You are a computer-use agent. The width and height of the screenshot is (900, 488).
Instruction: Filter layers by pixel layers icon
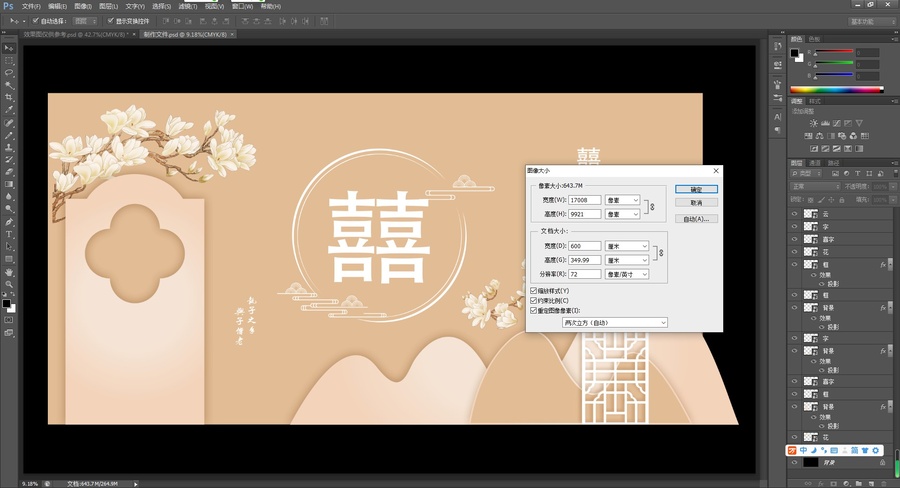[x=835, y=173]
